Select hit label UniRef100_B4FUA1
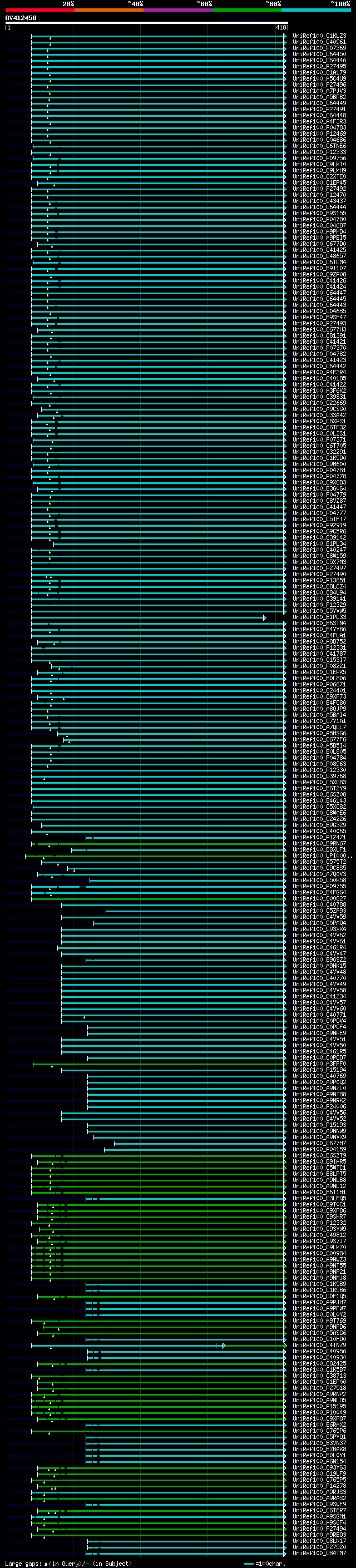This screenshot has height=1568, width=356. tap(319, 635)
